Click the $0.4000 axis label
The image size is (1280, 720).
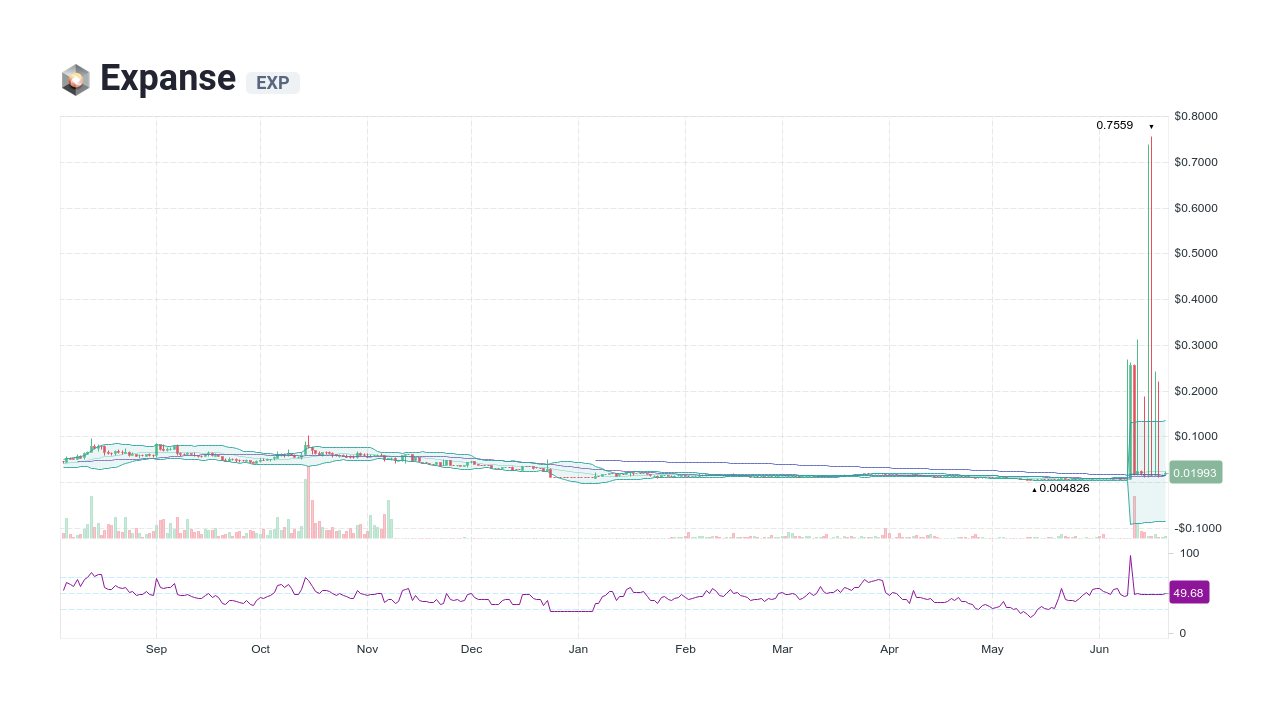coord(1195,299)
